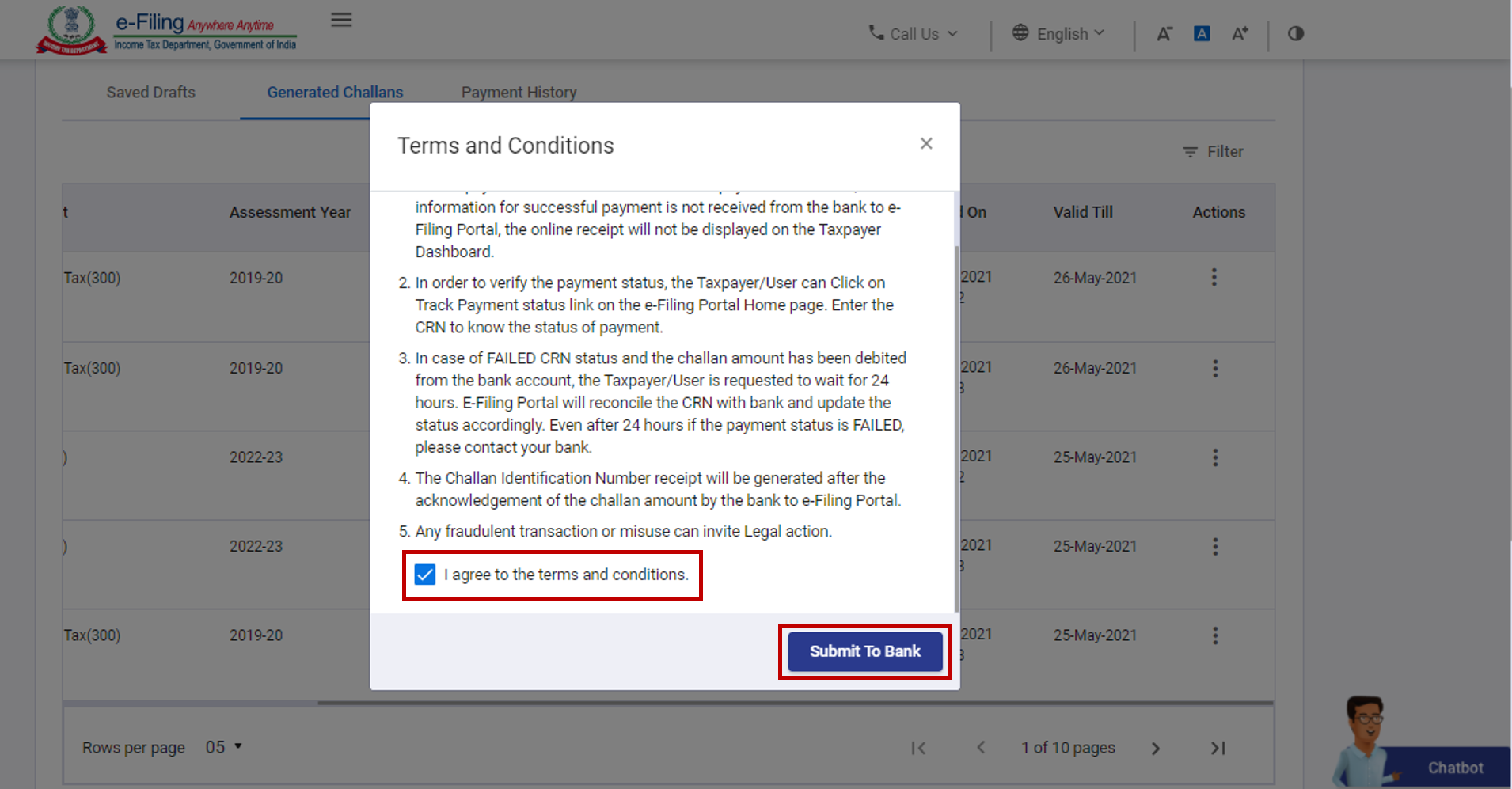Viewport: 1512px width, 789px height.
Task: Click the '1 of 10 pages' indicator
Action: click(x=1068, y=748)
